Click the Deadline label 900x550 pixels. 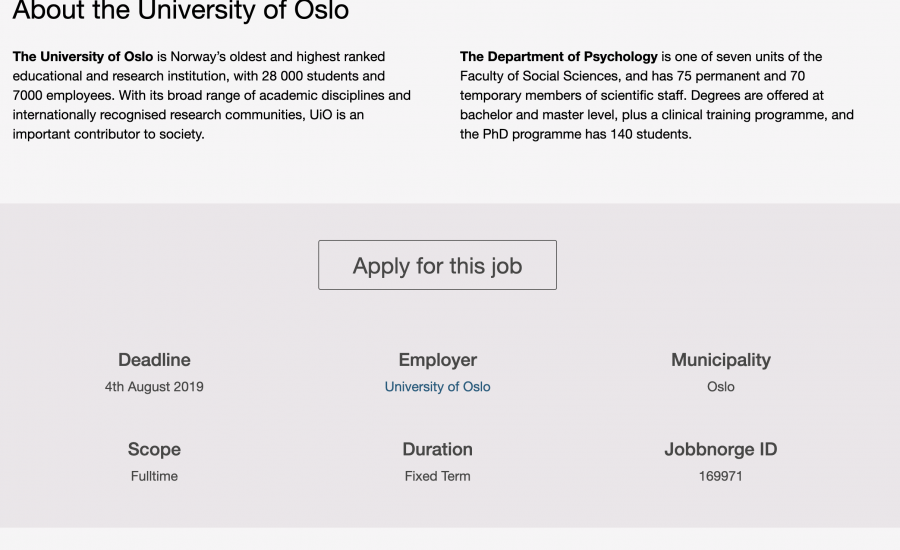click(154, 360)
